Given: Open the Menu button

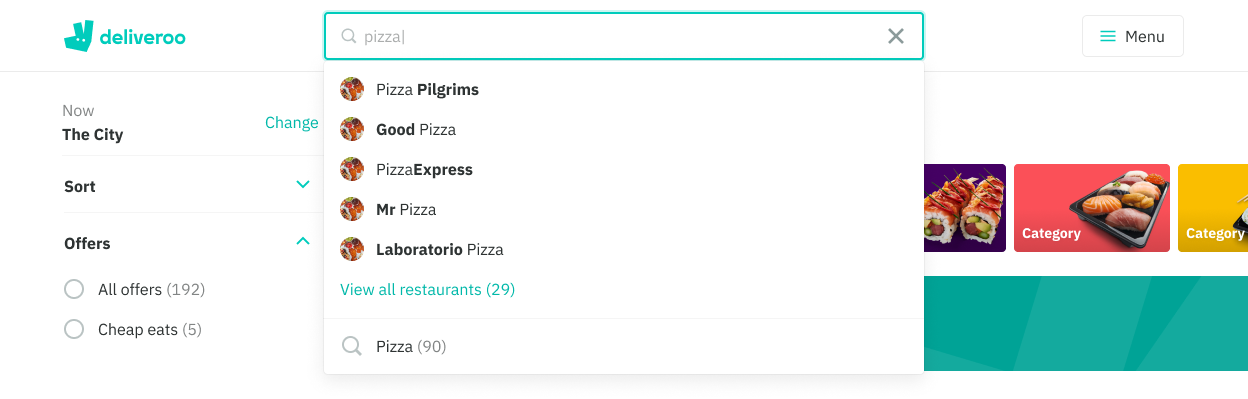Looking at the screenshot, I should 1133,36.
